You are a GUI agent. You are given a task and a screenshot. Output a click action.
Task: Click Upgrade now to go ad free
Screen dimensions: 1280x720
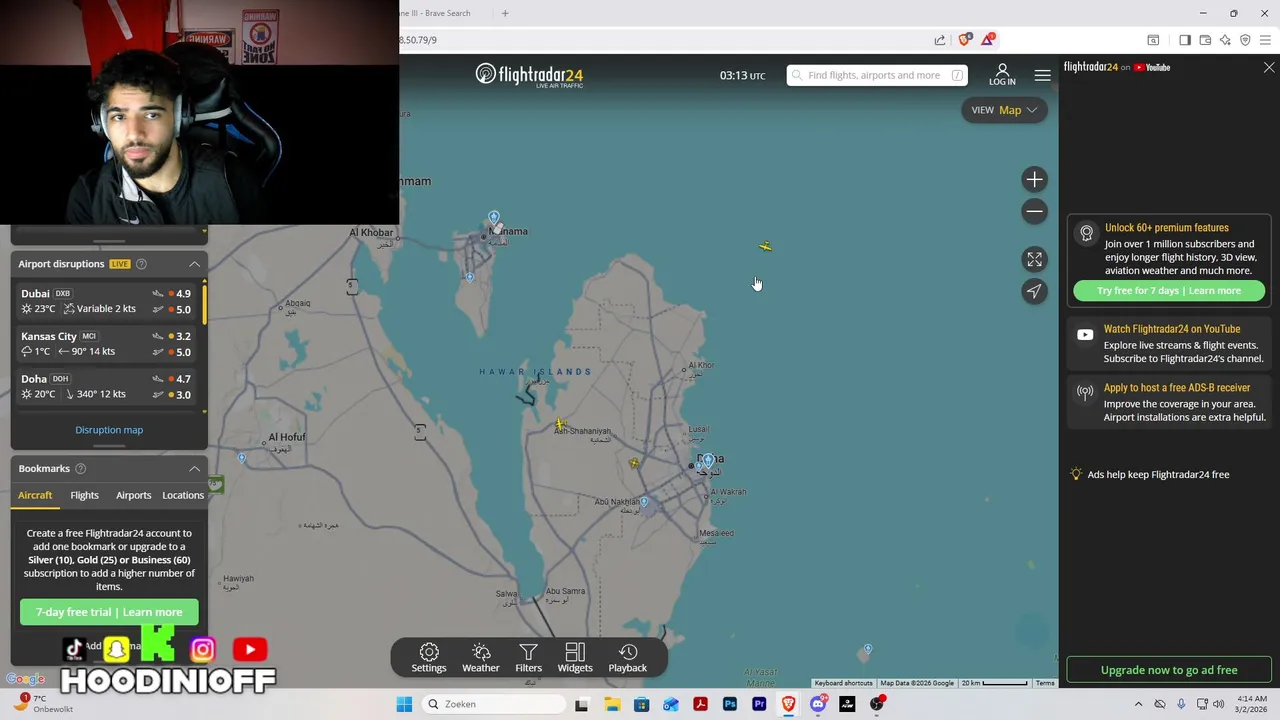coord(1169,670)
